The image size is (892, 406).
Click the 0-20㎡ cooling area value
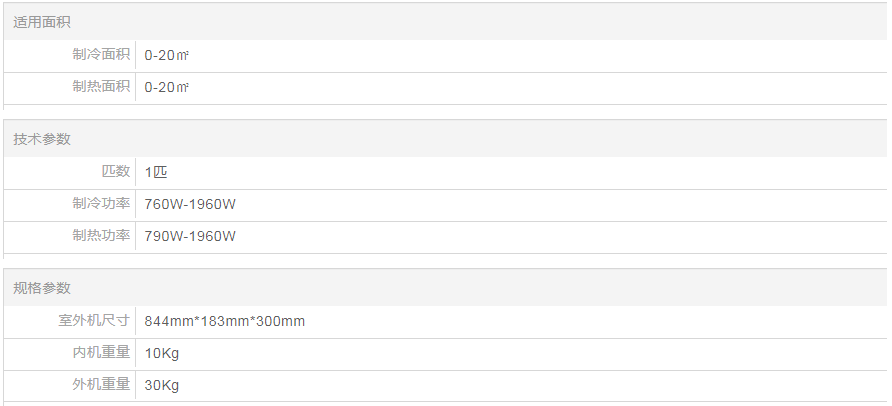(x=167, y=56)
